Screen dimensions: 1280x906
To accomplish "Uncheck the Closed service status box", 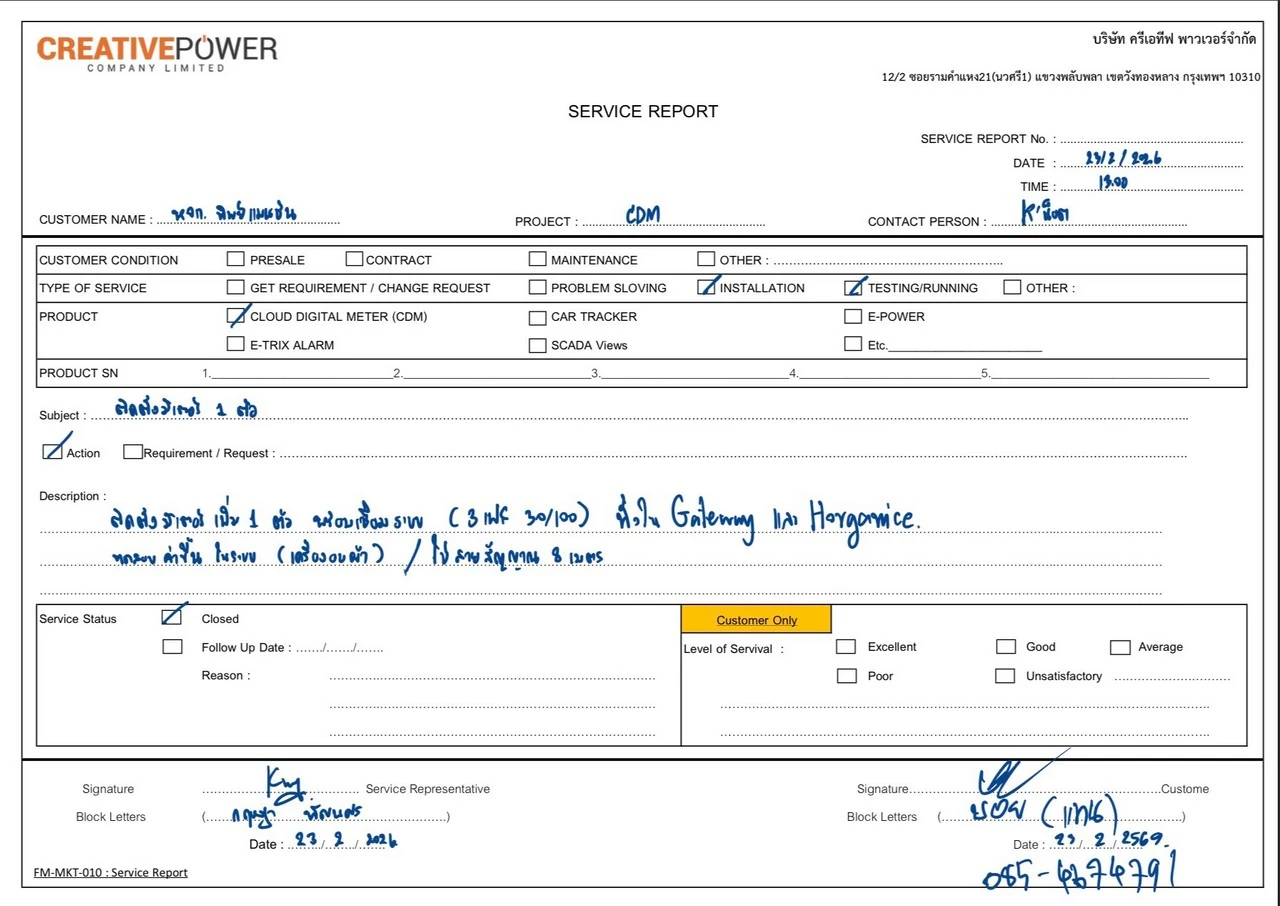I will pyautogui.click(x=172, y=617).
